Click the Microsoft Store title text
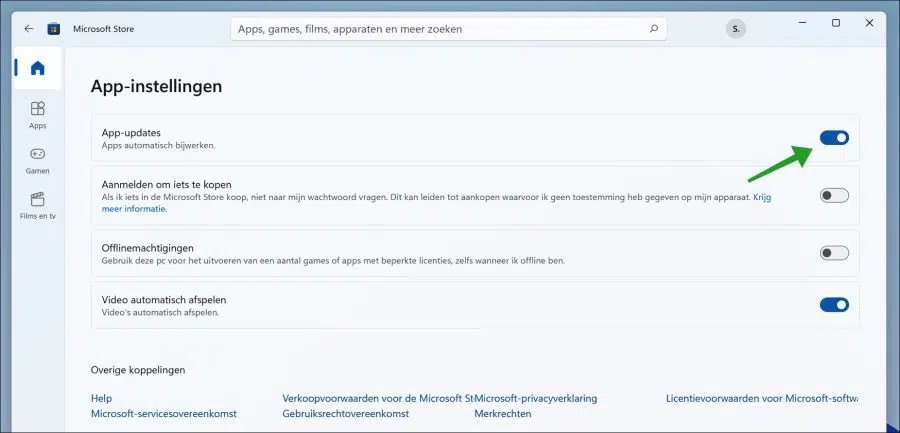Screen dimensions: 900x433 coord(103,29)
